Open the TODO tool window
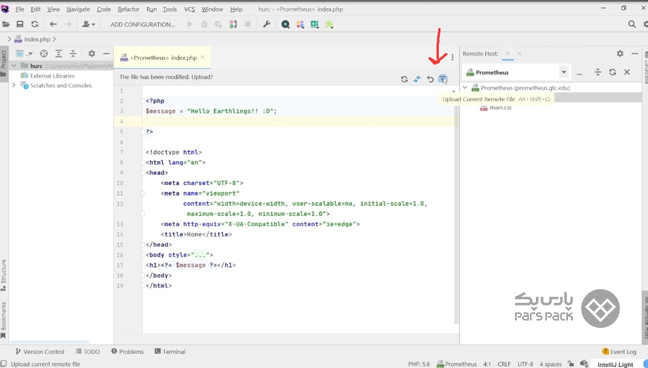Viewport: 648px width, 368px height. tap(88, 351)
